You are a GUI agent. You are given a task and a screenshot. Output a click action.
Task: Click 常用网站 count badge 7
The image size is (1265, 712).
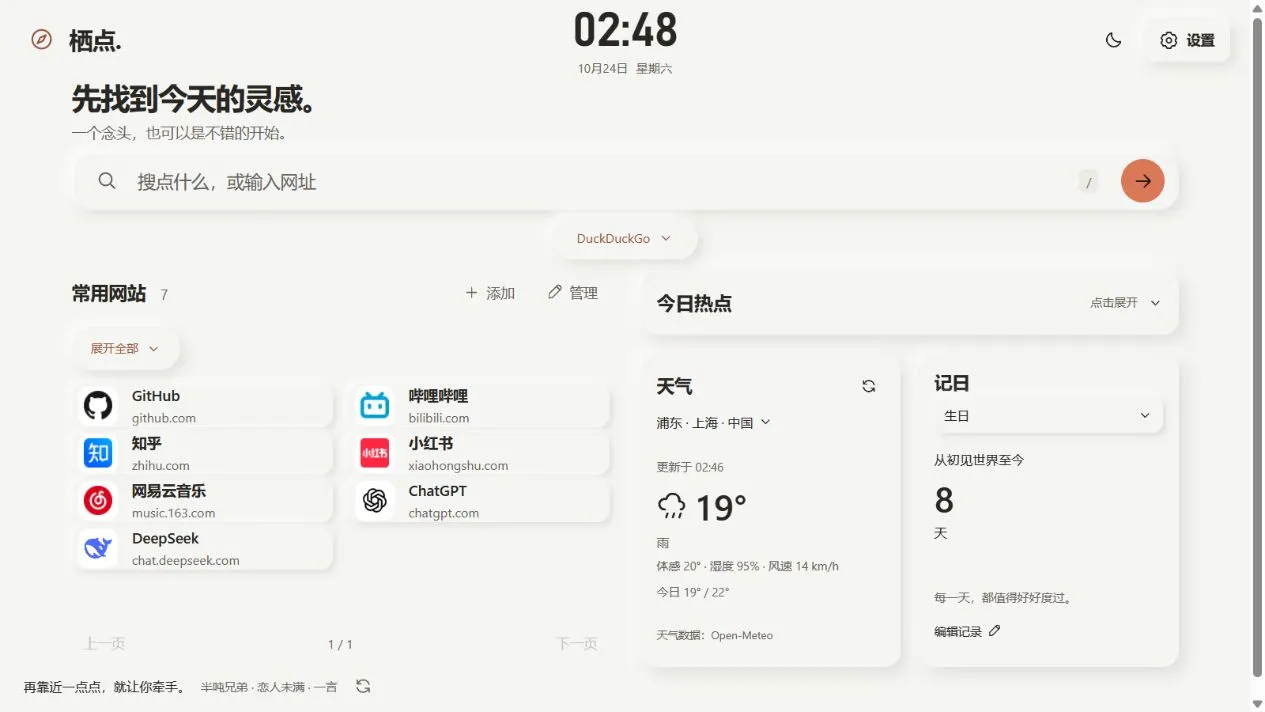click(x=164, y=294)
